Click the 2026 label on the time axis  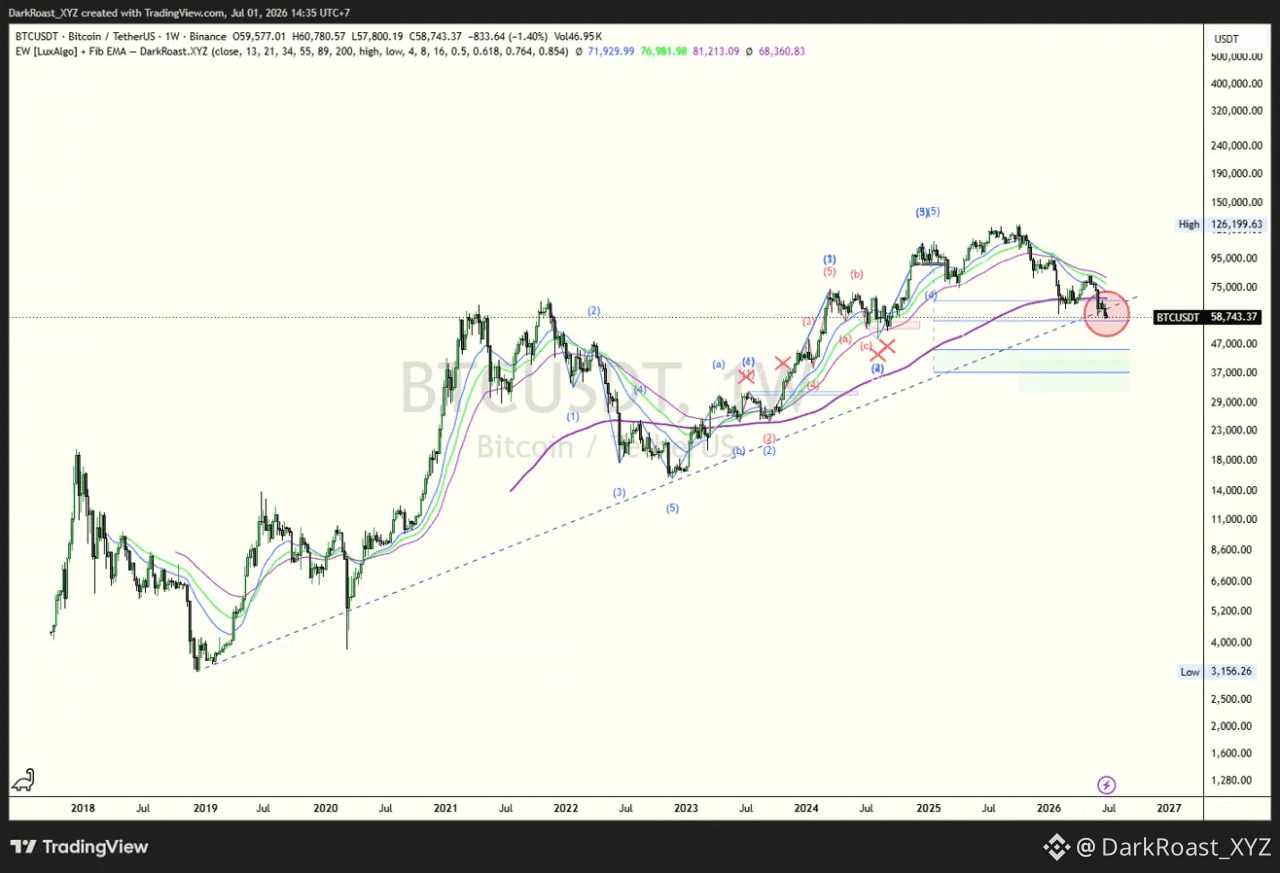pos(1048,807)
